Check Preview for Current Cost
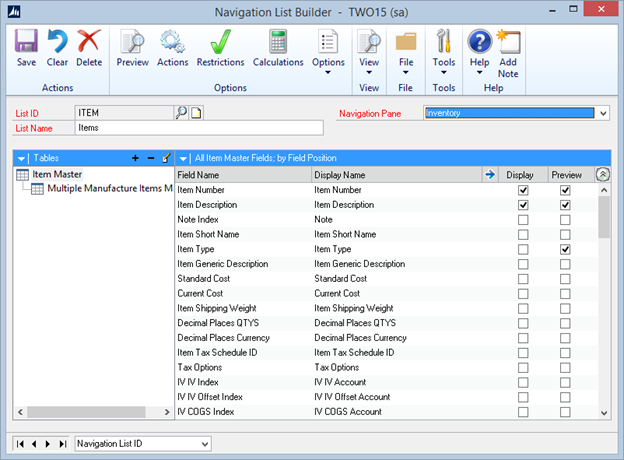The image size is (624, 460). [565, 294]
